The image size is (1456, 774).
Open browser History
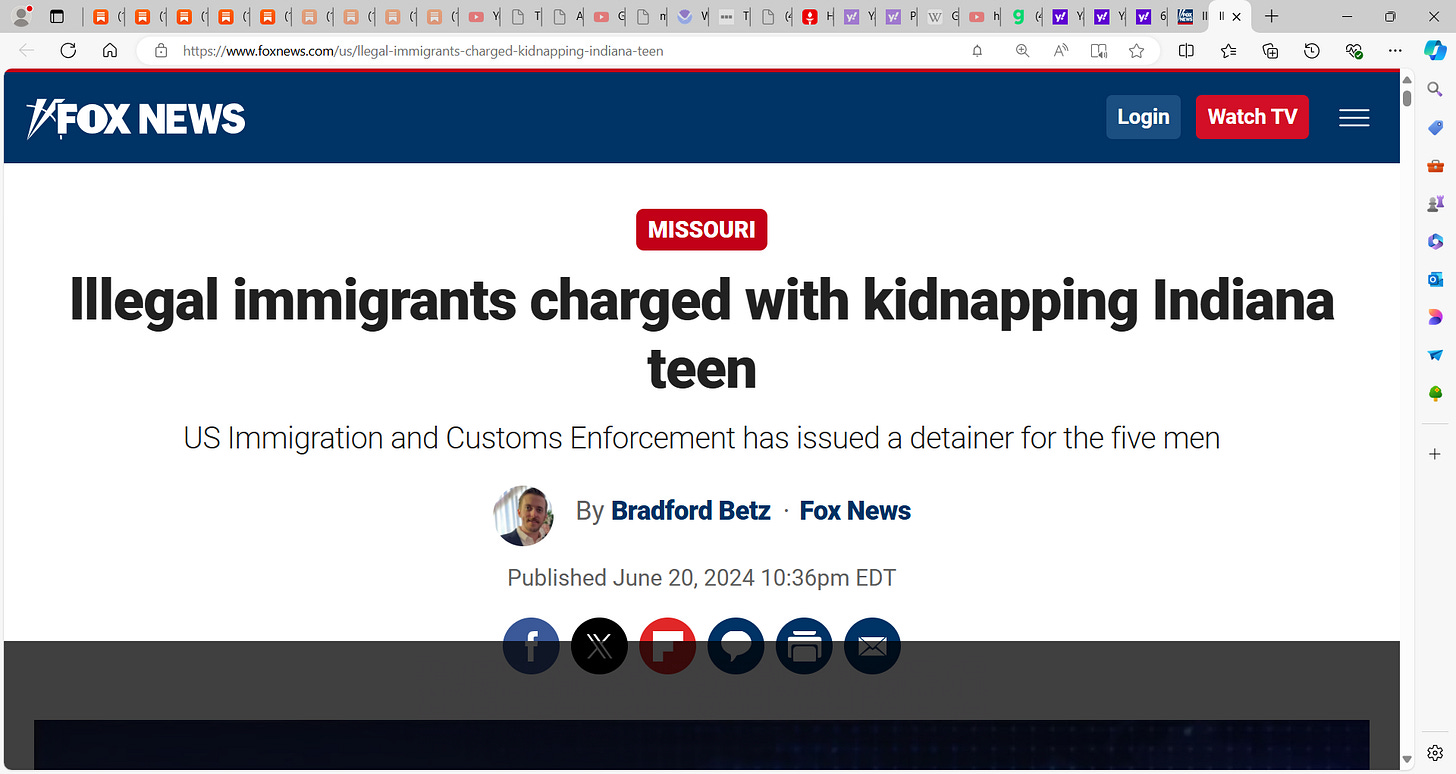(x=1312, y=51)
